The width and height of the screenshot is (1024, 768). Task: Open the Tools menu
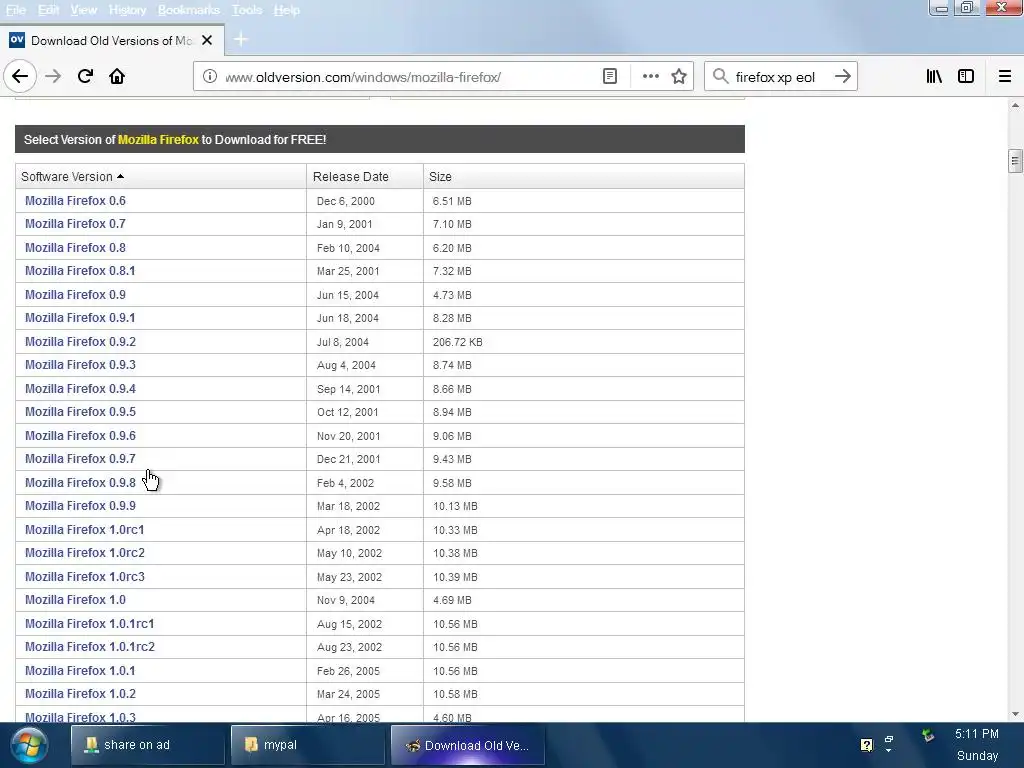[247, 10]
